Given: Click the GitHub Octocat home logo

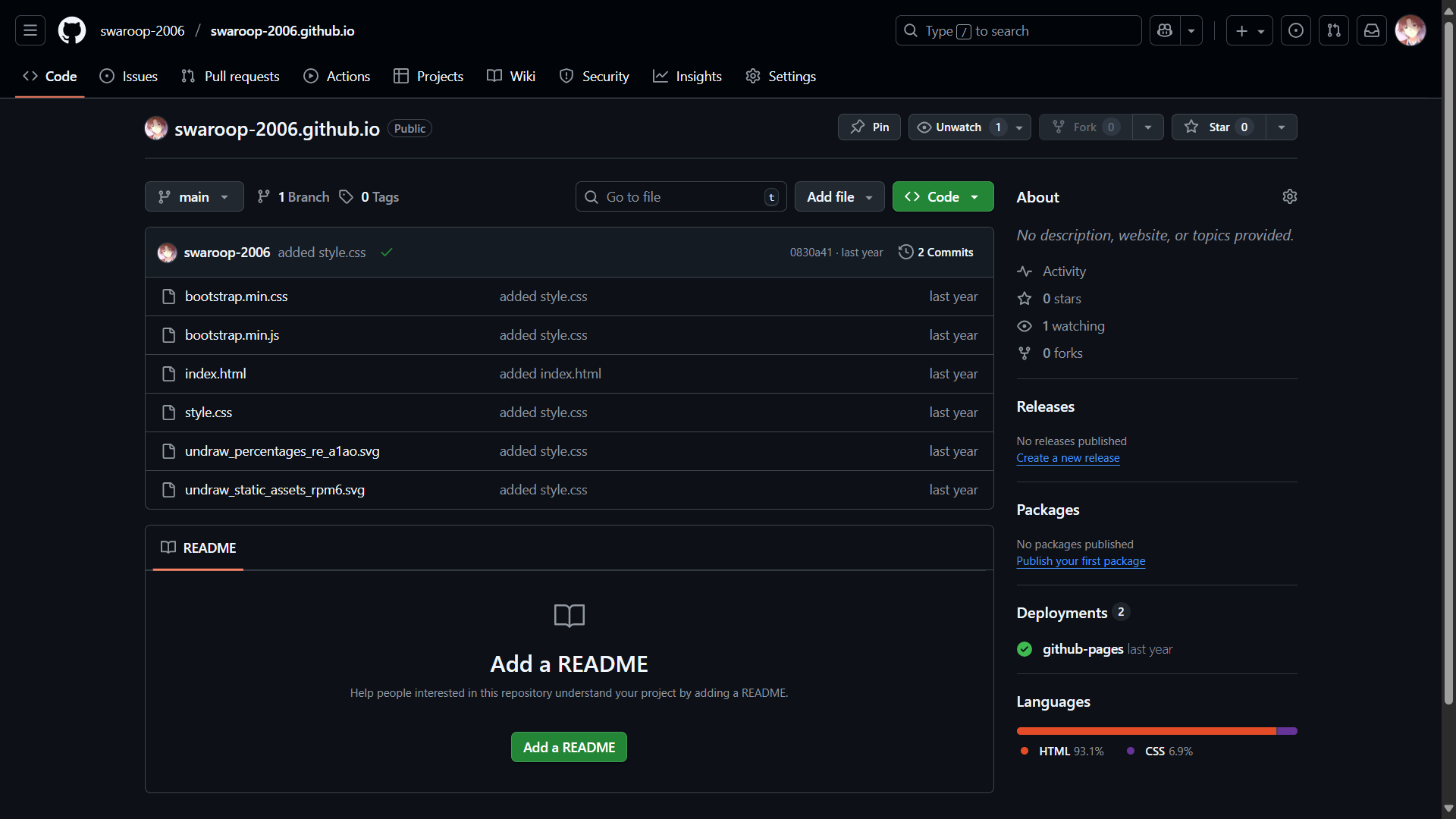Looking at the screenshot, I should click(72, 31).
